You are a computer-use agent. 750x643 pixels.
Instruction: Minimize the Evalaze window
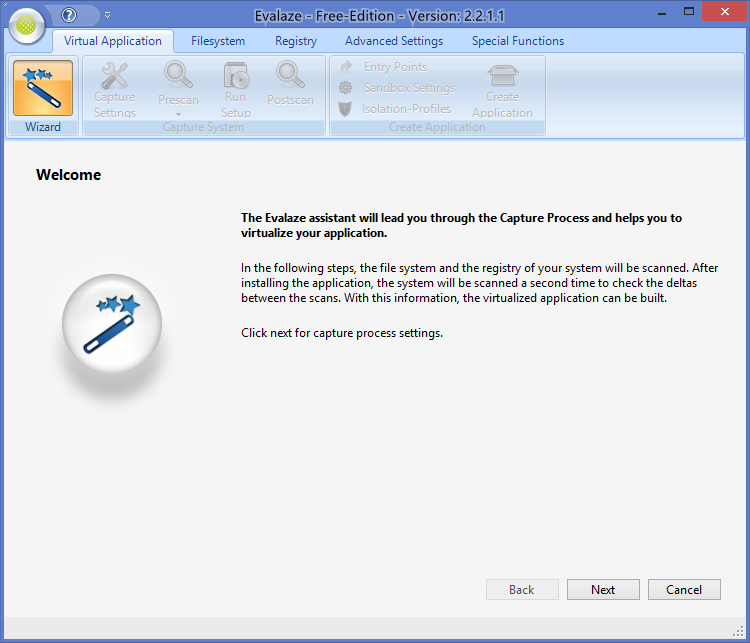(662, 13)
